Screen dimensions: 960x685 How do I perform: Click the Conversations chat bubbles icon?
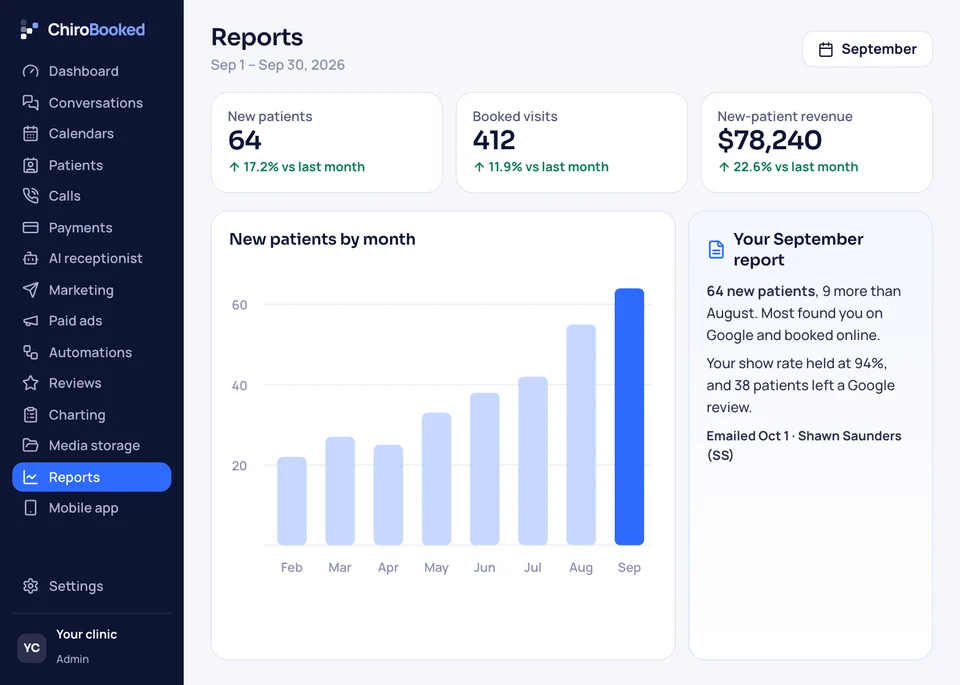[31, 102]
